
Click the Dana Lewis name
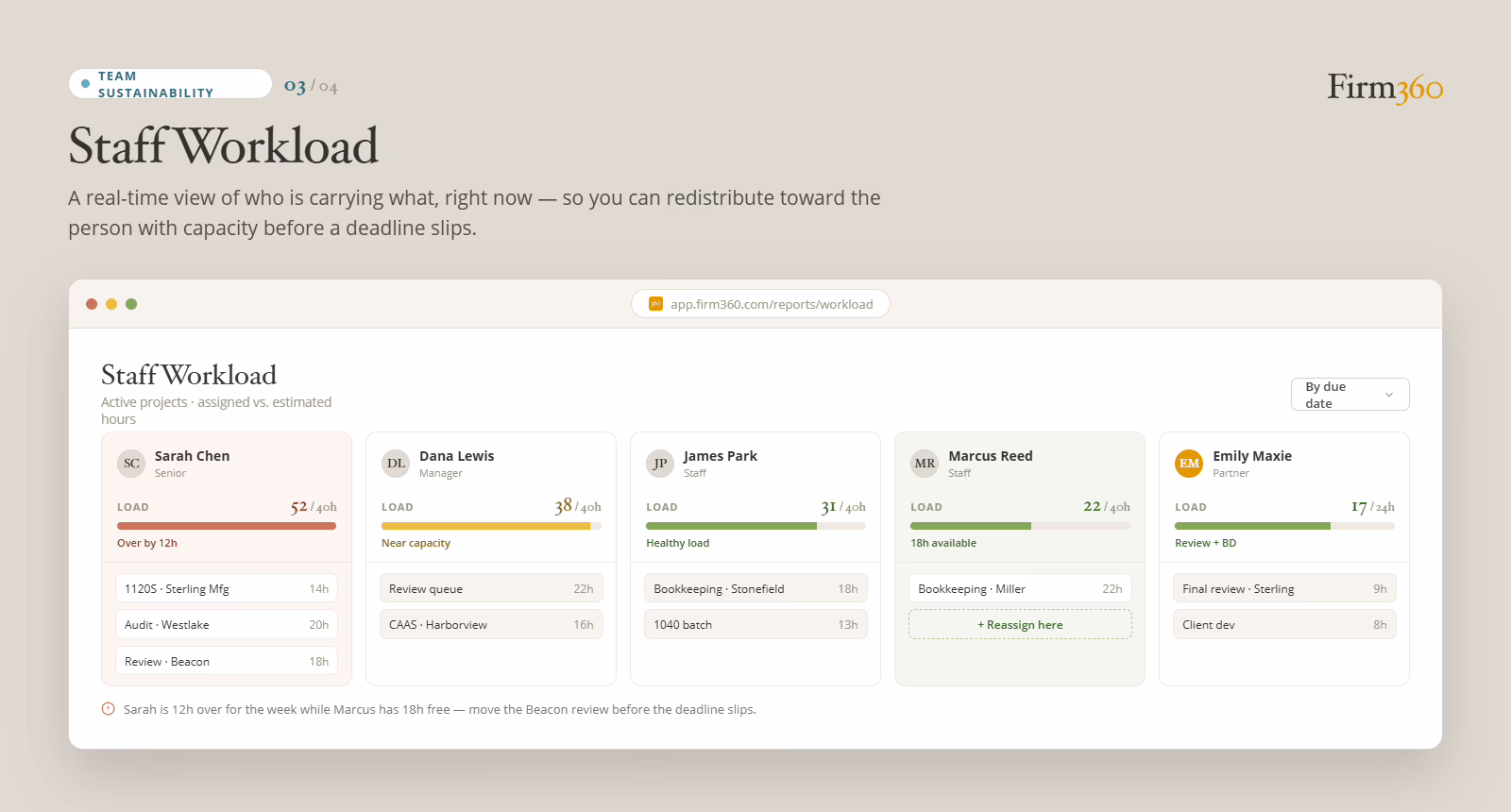457,456
